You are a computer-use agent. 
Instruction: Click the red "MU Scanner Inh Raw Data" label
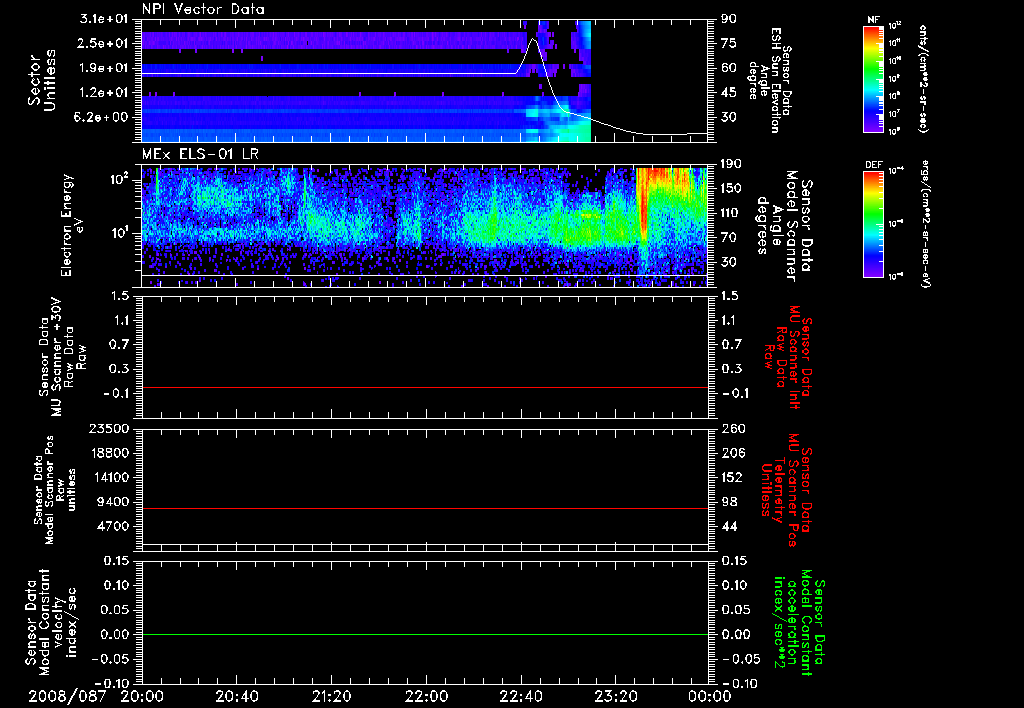[788, 357]
